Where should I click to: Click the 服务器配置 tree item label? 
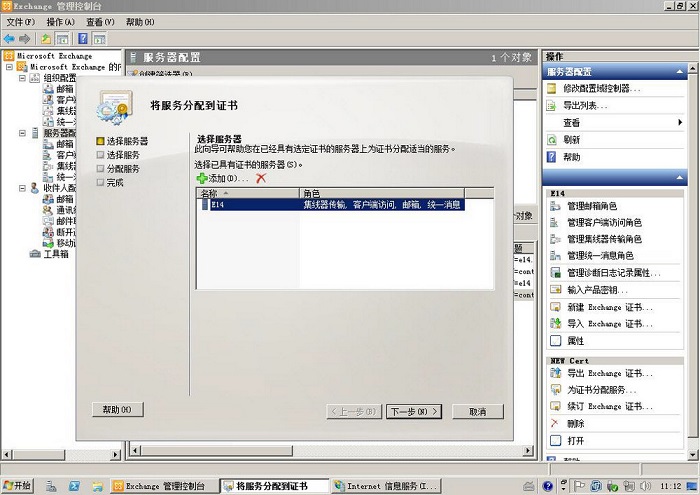point(59,133)
